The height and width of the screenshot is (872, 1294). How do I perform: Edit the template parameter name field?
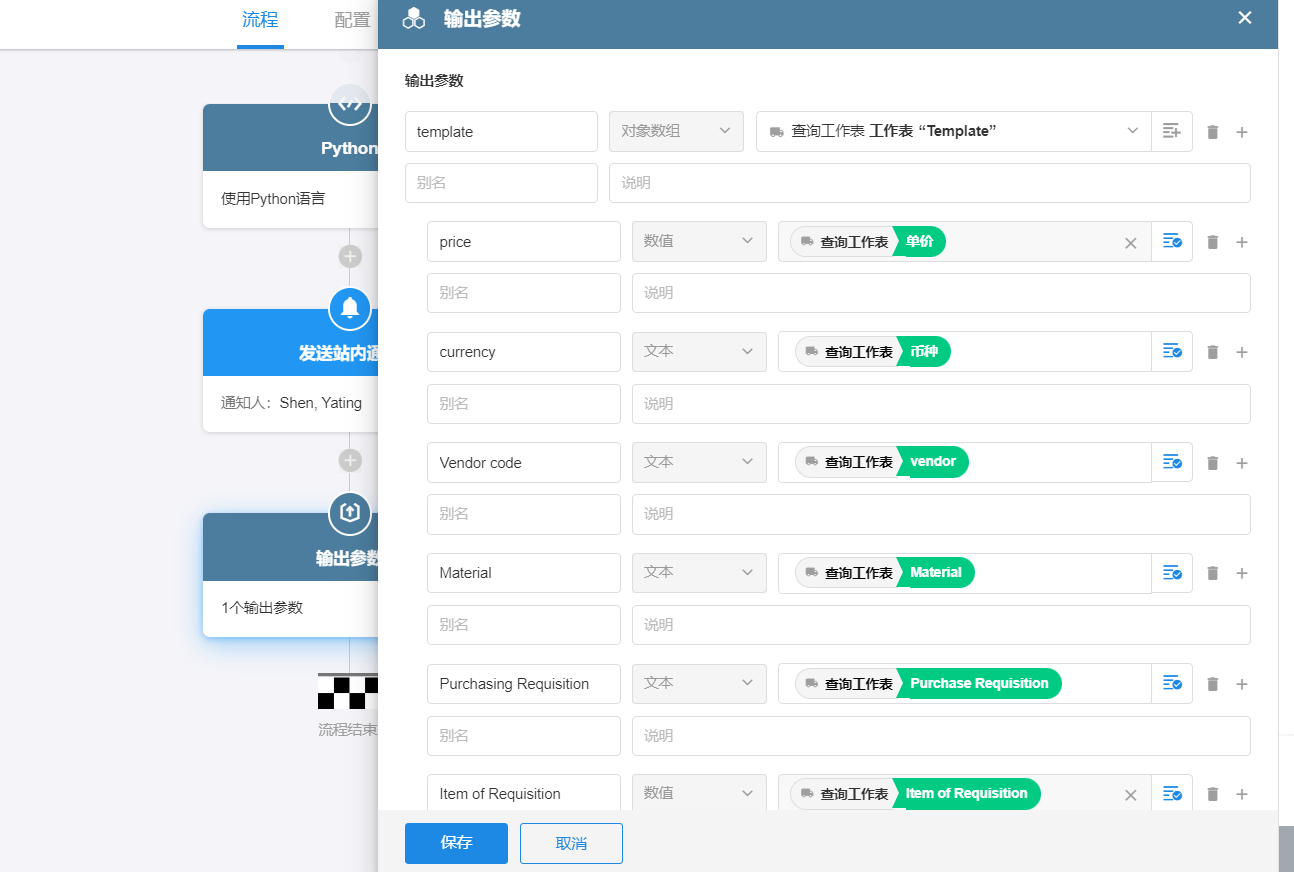(x=501, y=131)
